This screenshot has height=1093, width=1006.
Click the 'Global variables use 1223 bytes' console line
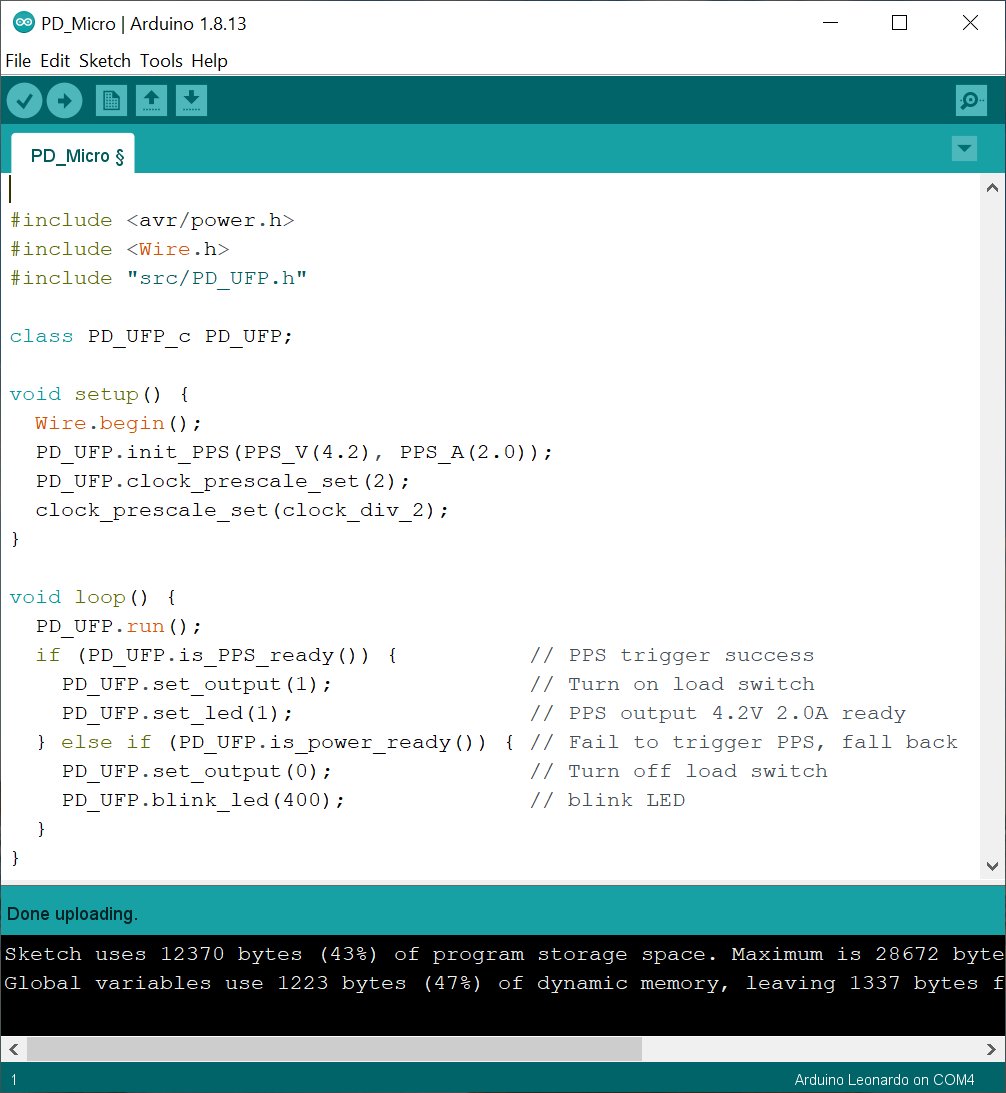(503, 984)
